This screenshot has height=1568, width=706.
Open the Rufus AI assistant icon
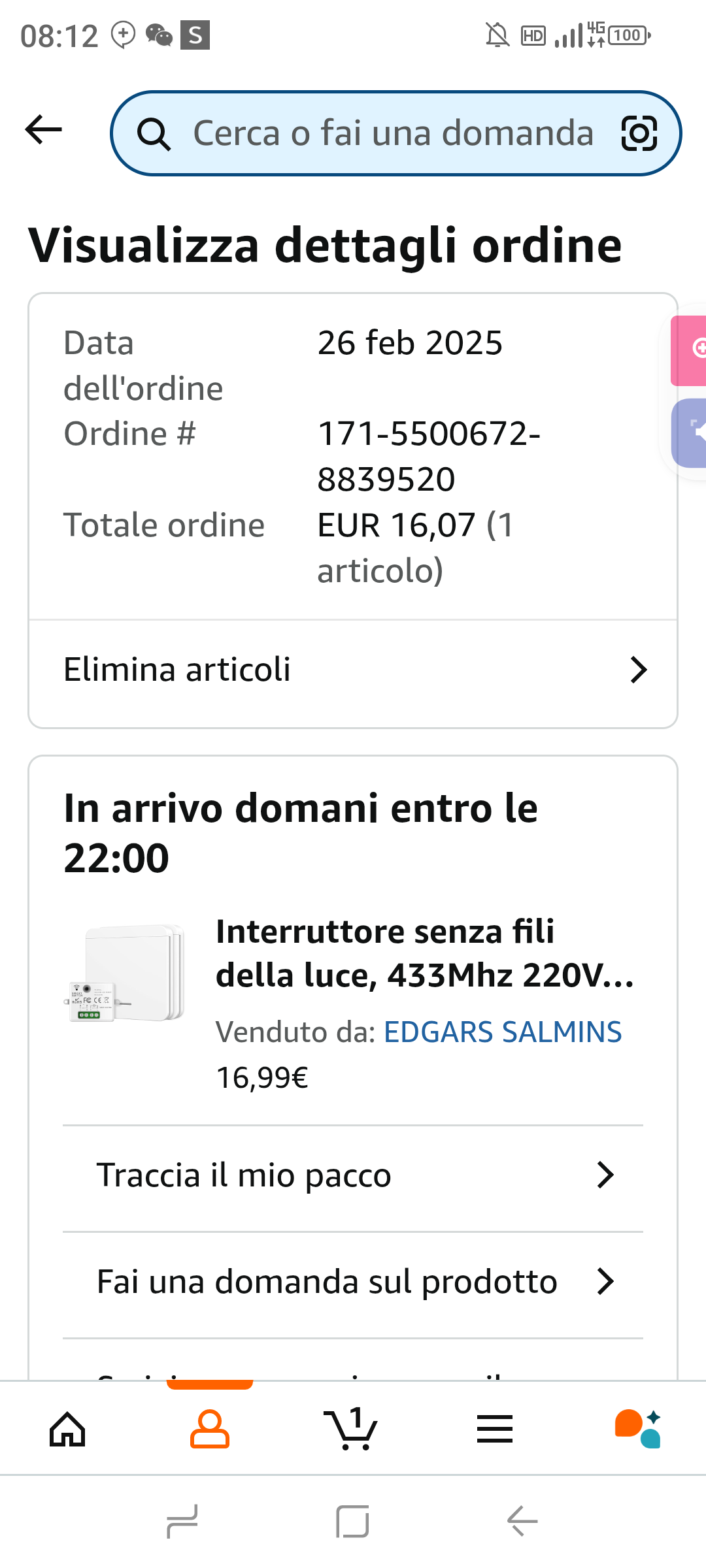(637, 1429)
